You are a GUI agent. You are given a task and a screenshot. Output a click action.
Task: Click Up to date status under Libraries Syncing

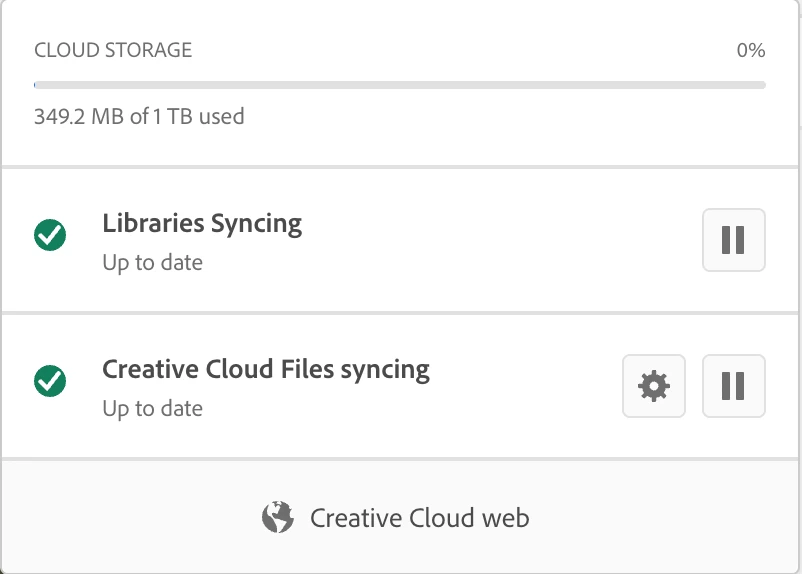152,263
